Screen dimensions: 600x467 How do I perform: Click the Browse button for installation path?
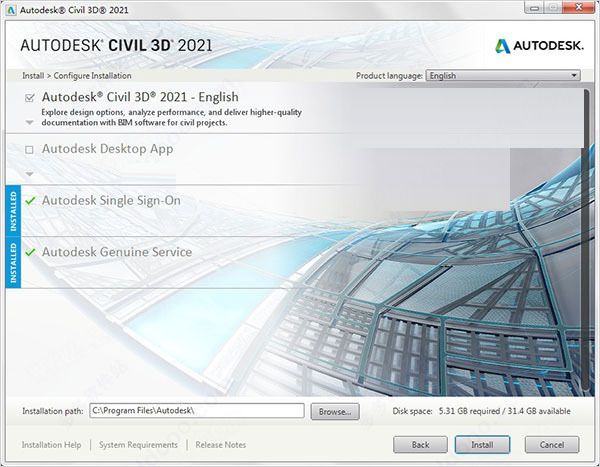(334, 411)
